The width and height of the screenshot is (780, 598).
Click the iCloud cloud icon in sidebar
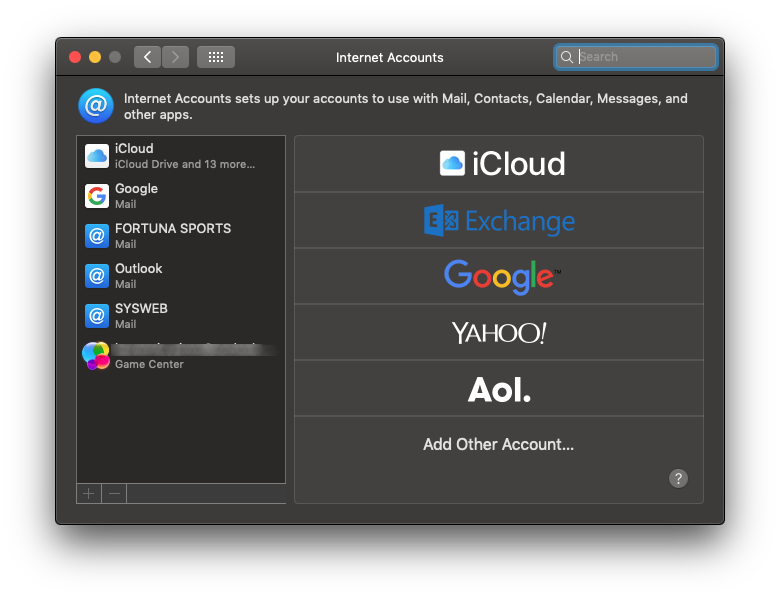click(97, 156)
